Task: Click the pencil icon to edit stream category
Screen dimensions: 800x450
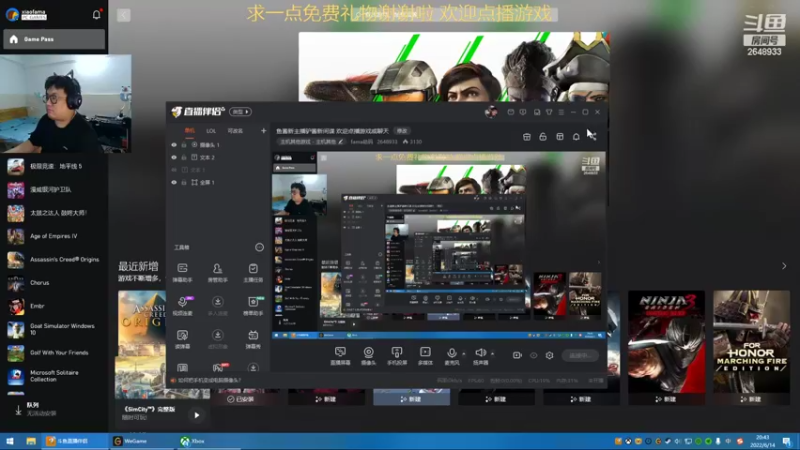Action: tap(341, 141)
